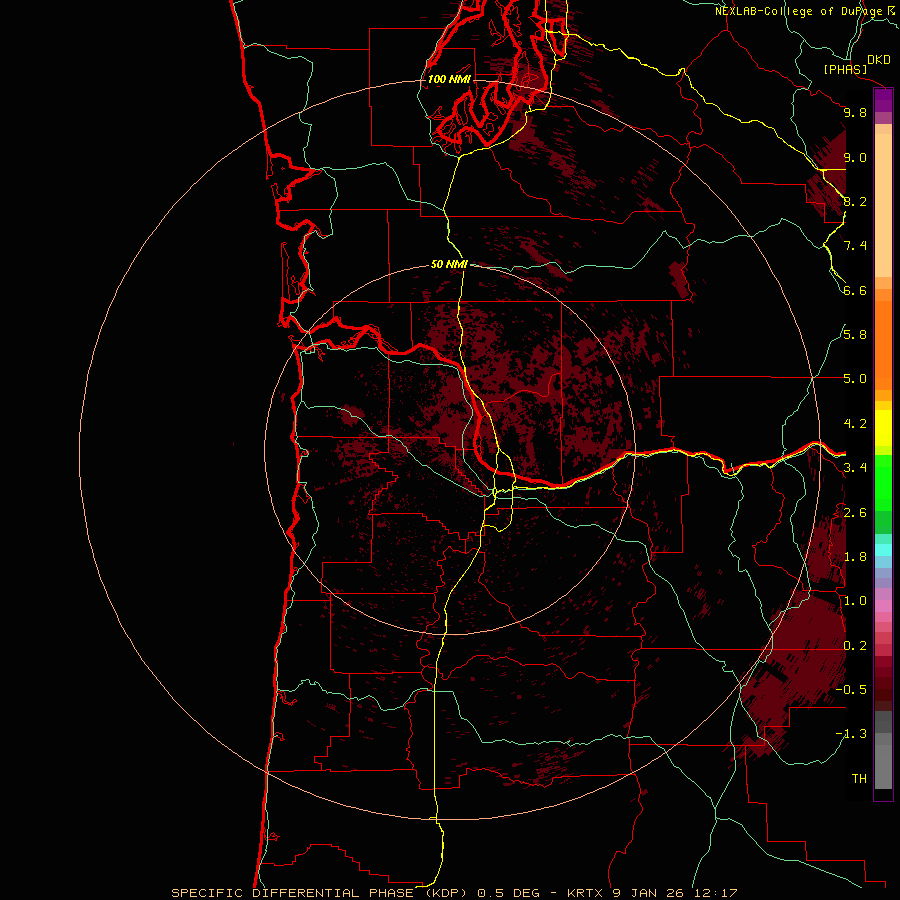Click the TH threshold label
The height and width of the screenshot is (900, 900).
859,779
